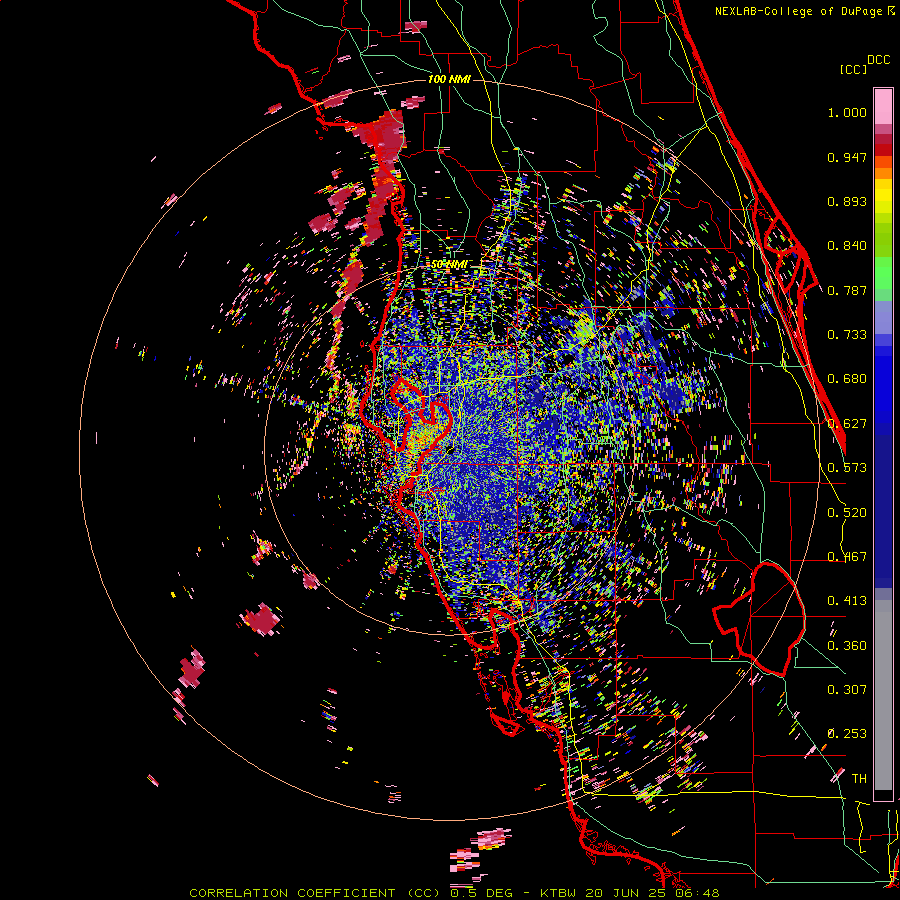
Task: Click the [CC] legend unit label
Action: [853, 69]
